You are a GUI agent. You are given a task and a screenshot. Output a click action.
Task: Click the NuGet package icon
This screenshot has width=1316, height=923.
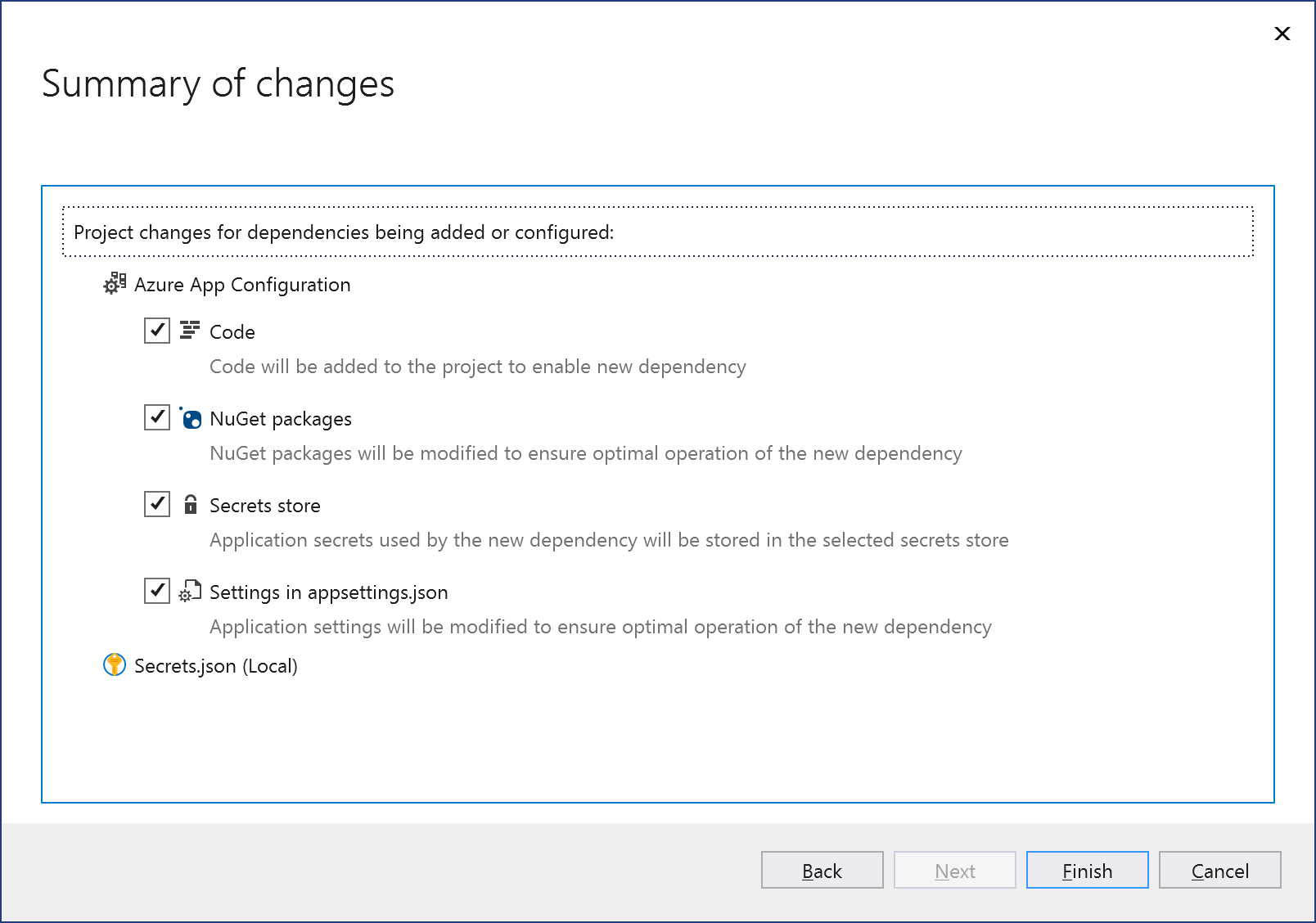click(192, 419)
